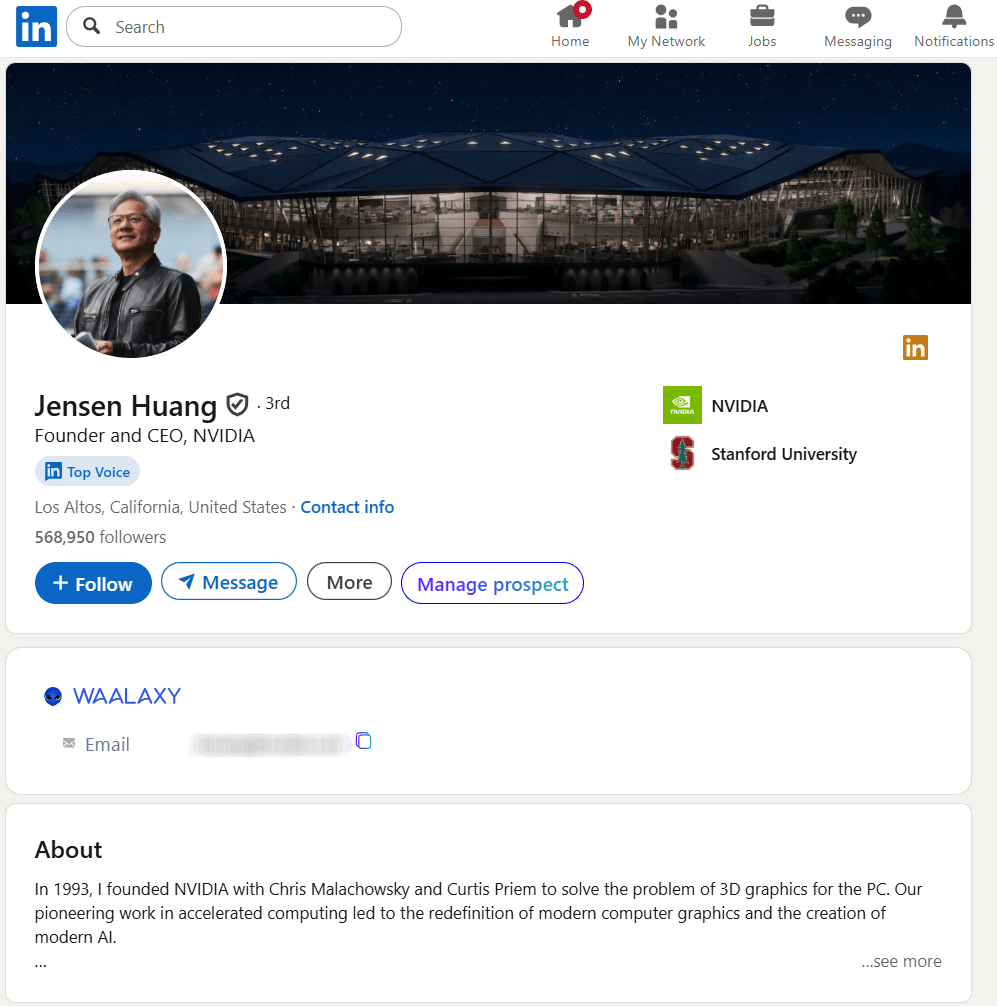Open Messaging chat icon
The image size is (997, 1006).
point(857,18)
